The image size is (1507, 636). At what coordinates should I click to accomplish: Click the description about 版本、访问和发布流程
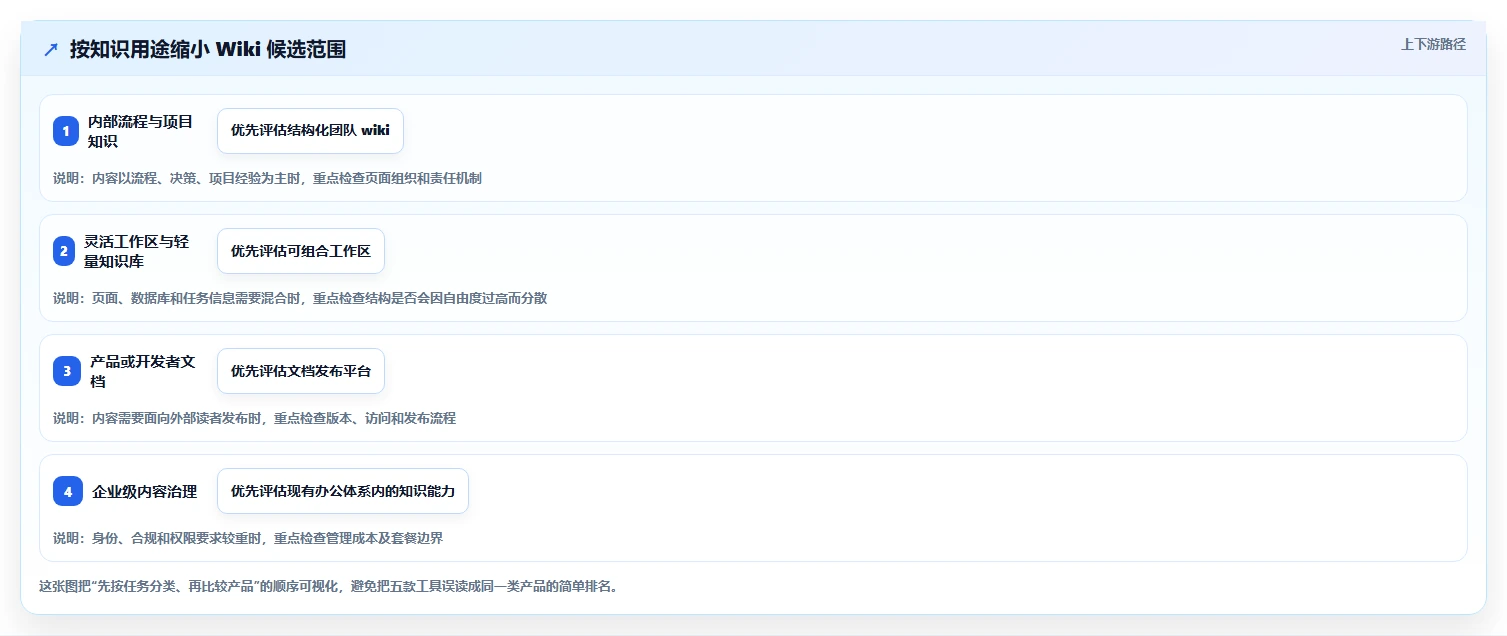[x=255, y=418]
